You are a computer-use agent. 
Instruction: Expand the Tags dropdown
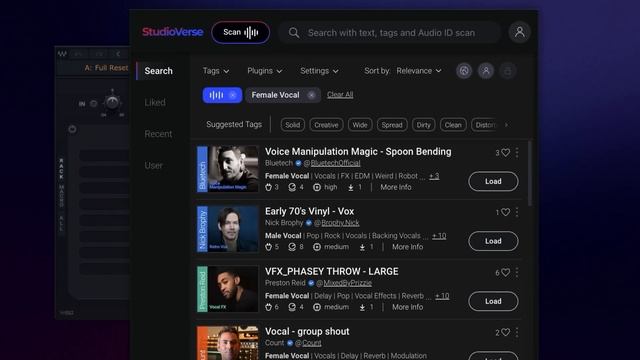216,71
